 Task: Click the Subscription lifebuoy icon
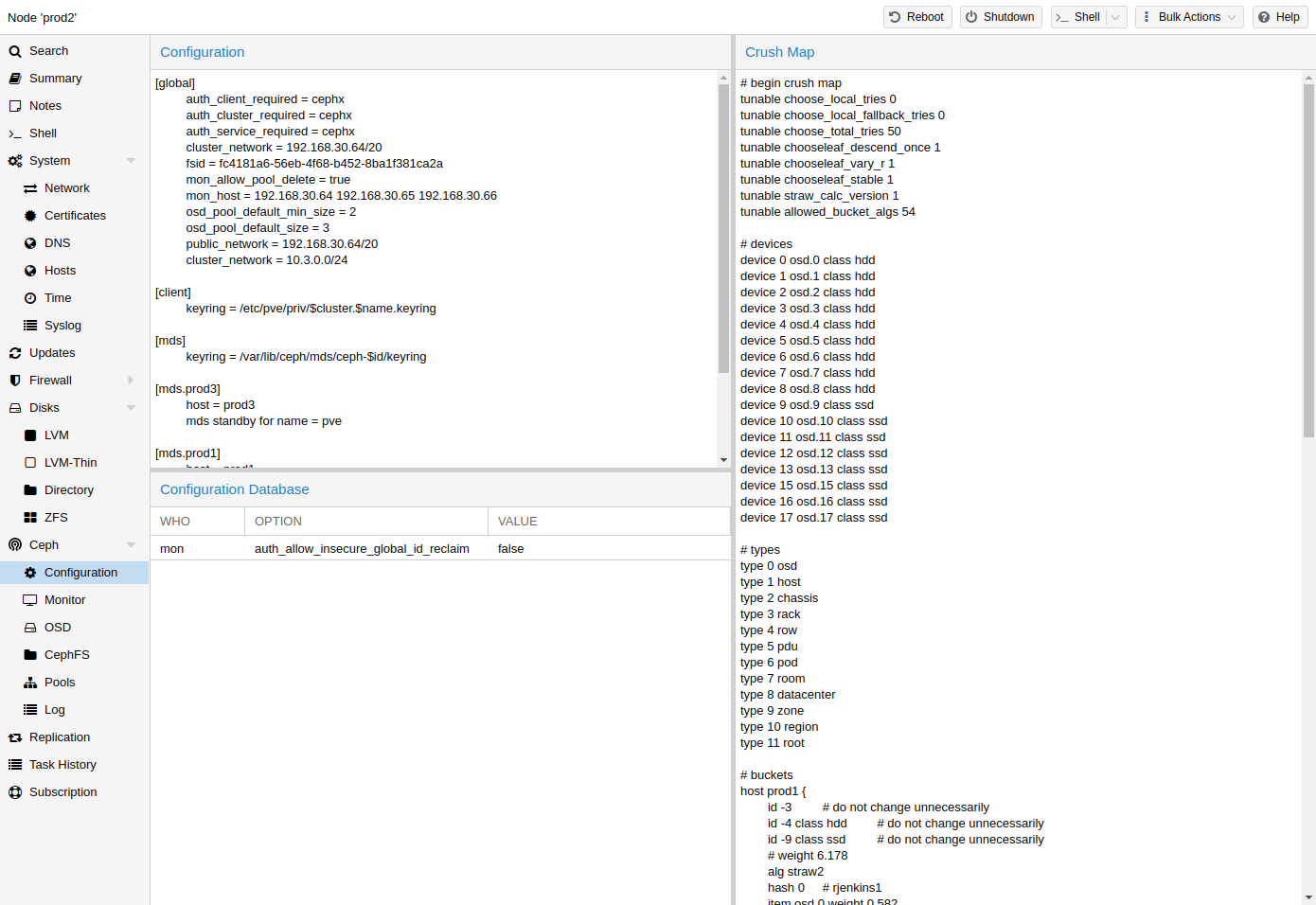coord(15,792)
